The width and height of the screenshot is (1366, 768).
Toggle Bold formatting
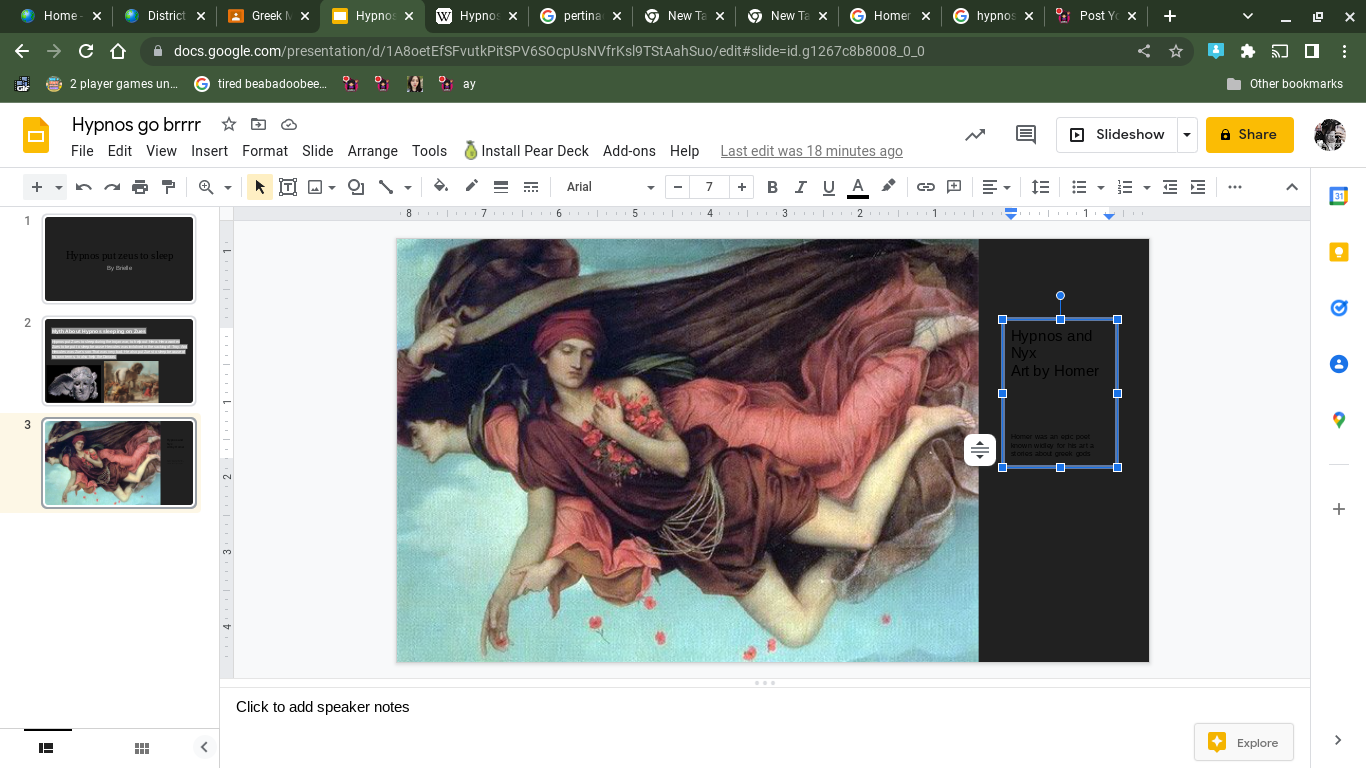point(772,187)
